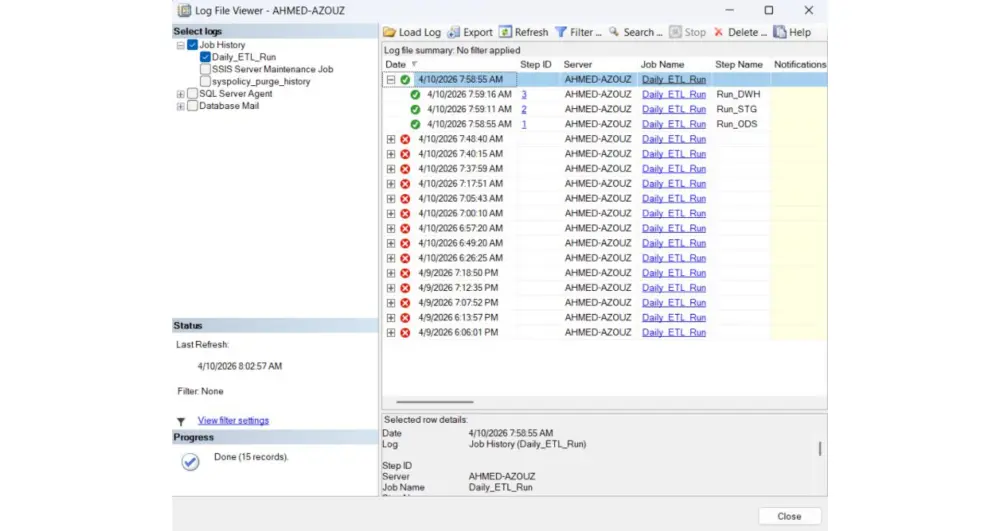Screen dimensions: 1000x531
Task: Select the Run_DWH step name cell
Action: (x=739, y=94)
